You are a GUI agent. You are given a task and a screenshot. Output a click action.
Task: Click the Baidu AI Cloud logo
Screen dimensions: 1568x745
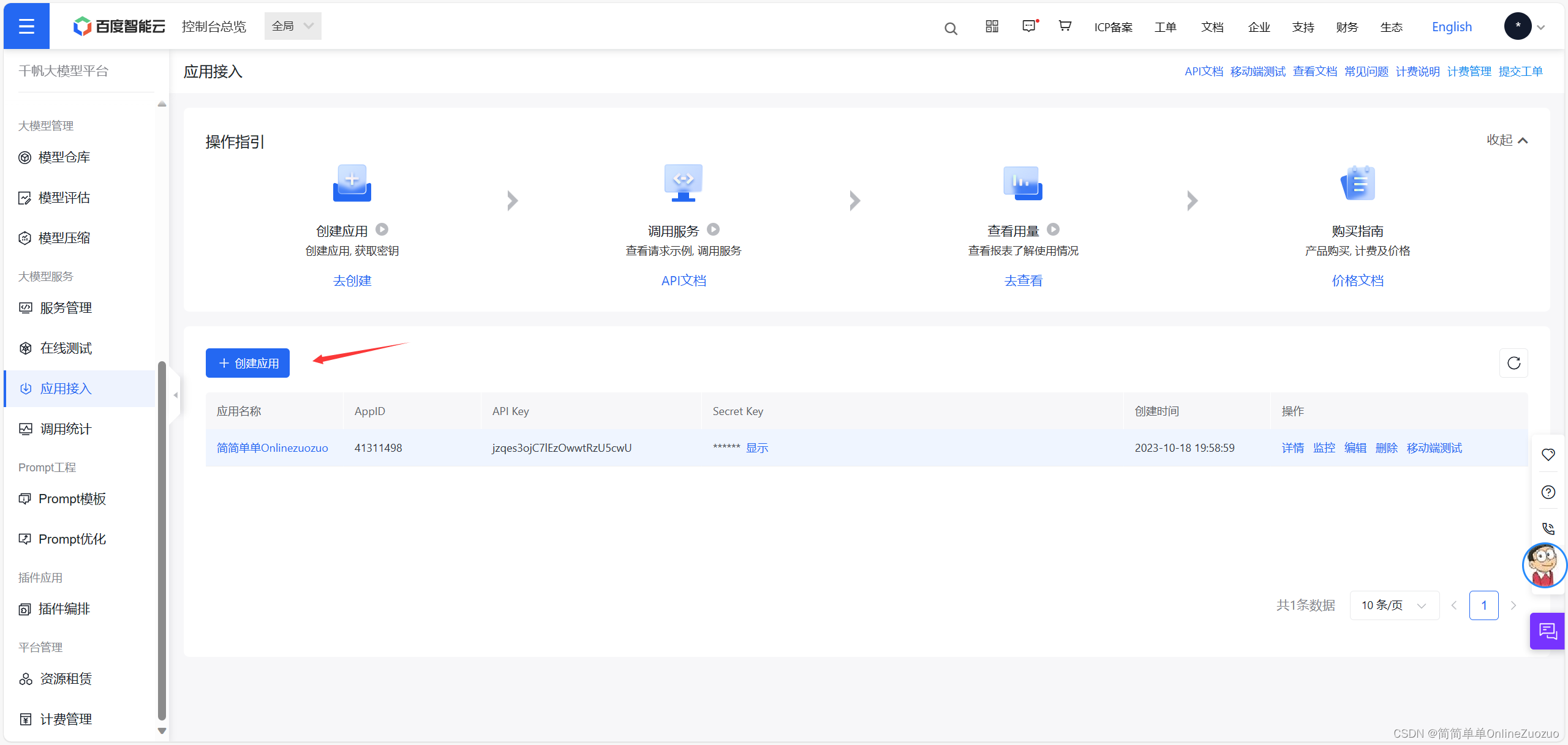(x=119, y=26)
